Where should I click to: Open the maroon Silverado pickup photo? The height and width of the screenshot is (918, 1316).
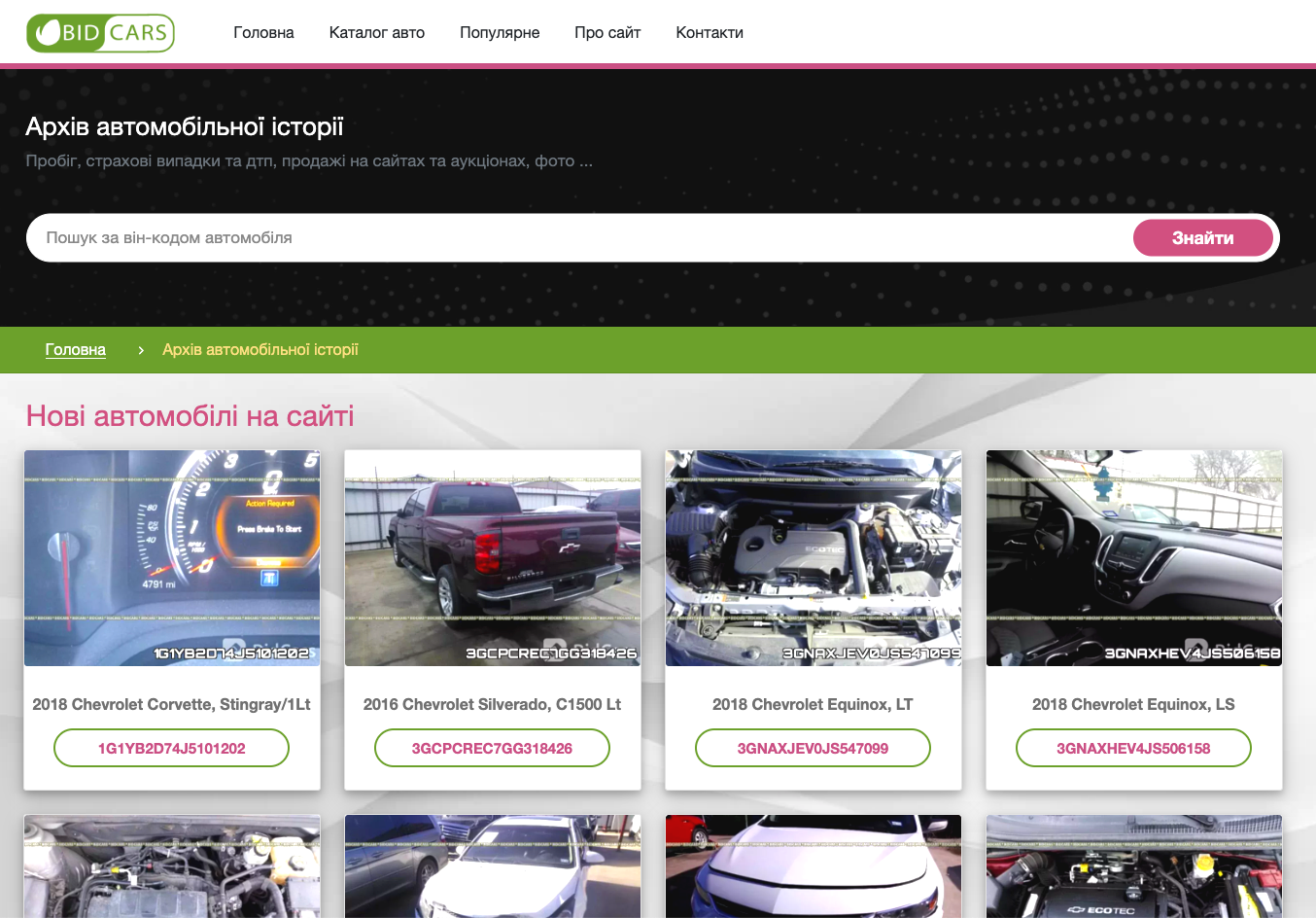tap(492, 557)
